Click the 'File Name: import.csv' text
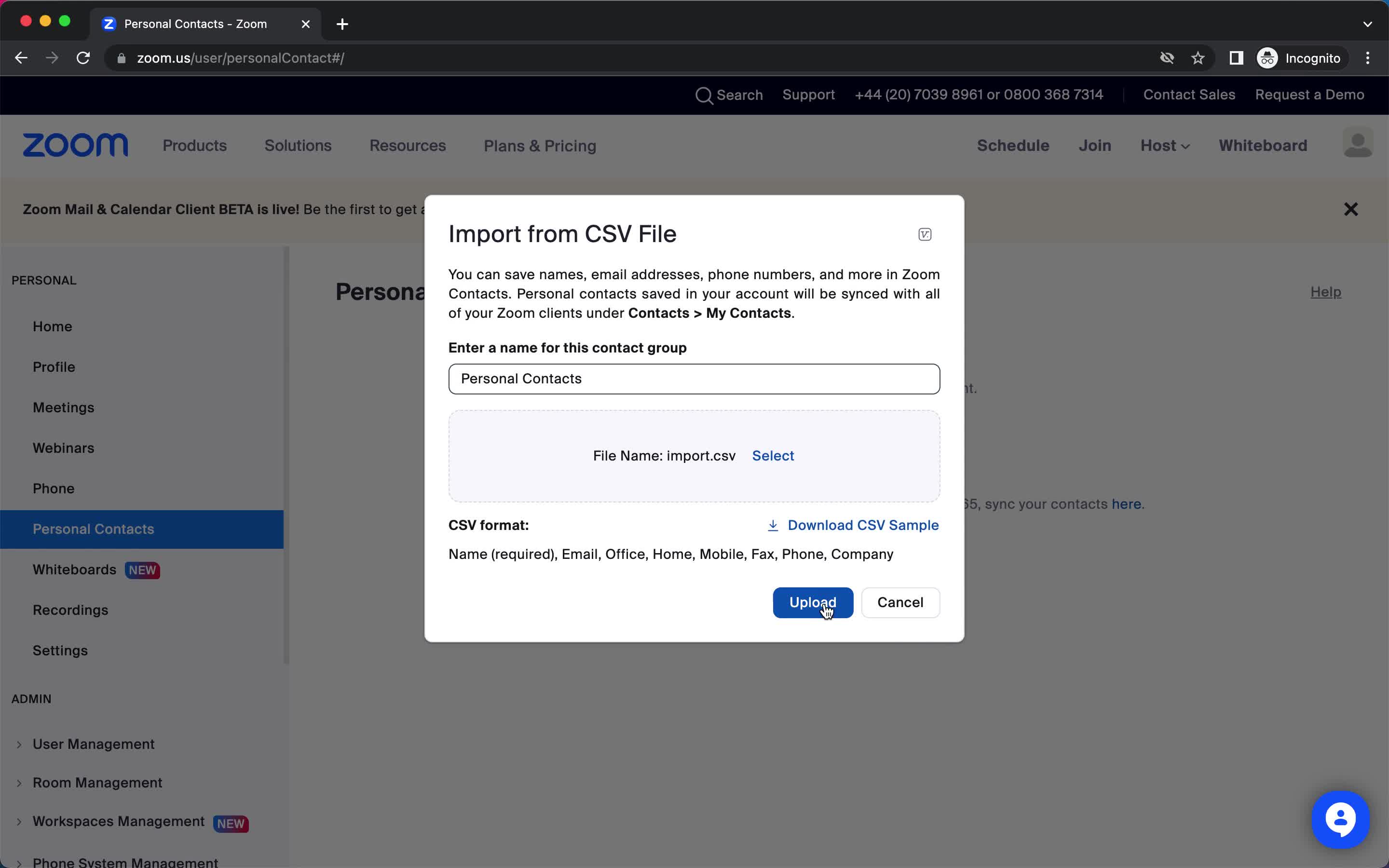Viewport: 1389px width, 868px height. point(664,456)
